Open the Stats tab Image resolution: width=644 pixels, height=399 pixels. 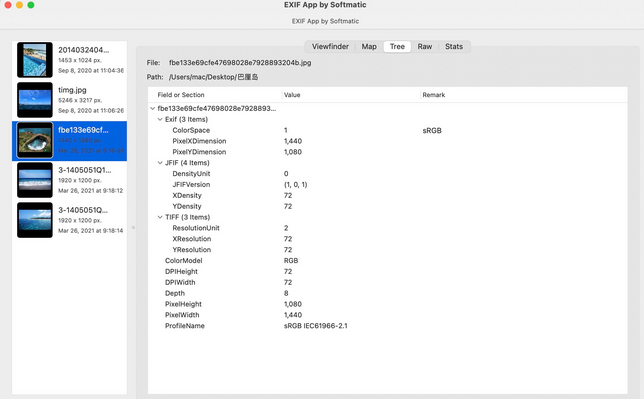tap(454, 46)
